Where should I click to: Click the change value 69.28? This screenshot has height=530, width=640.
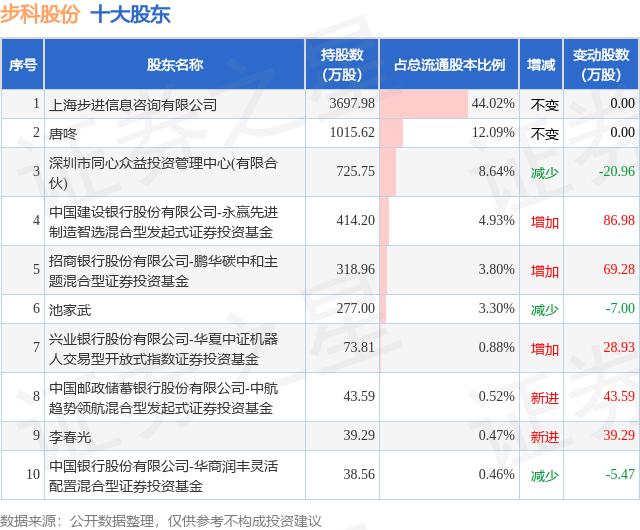point(619,269)
